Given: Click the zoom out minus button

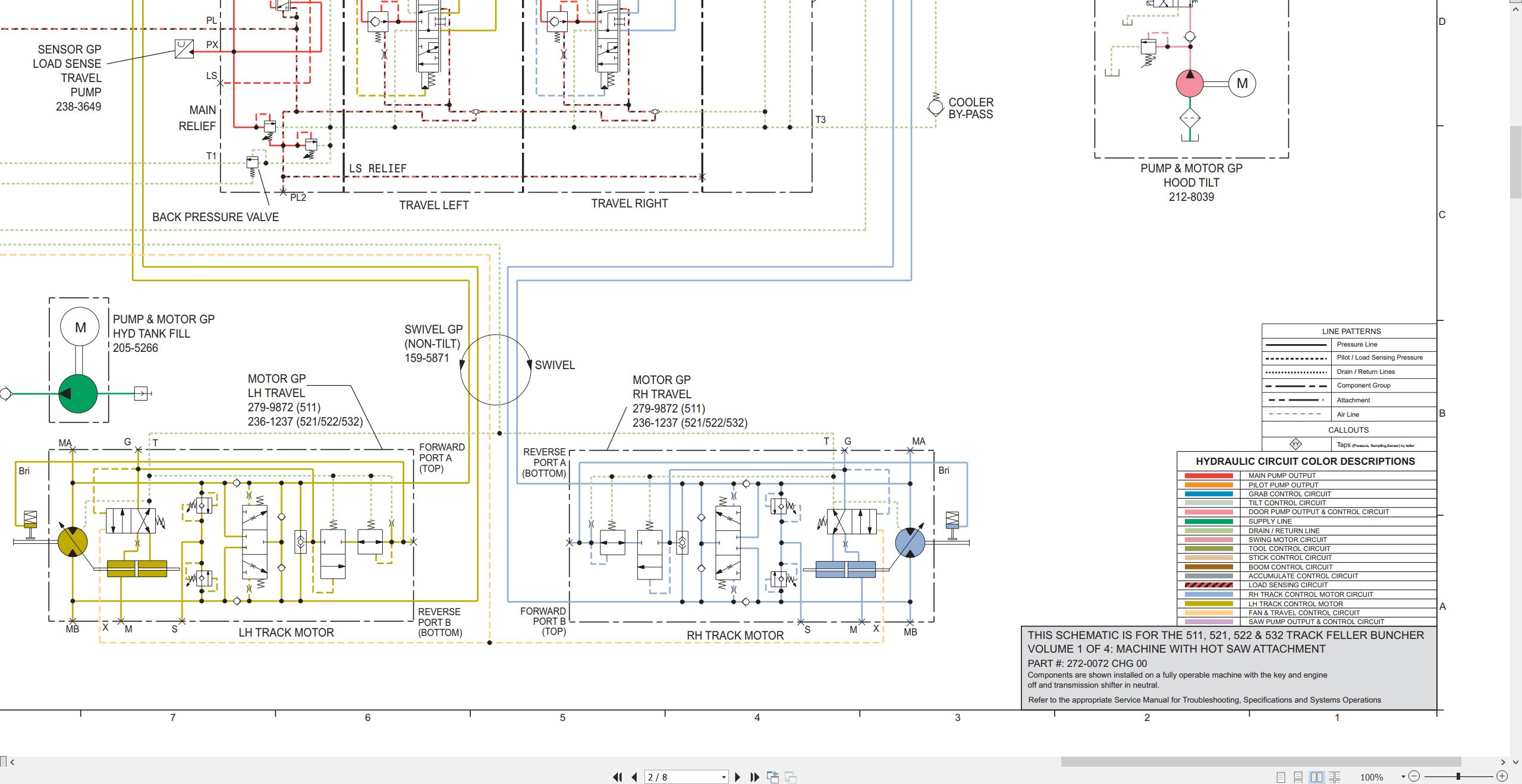Looking at the screenshot, I should click(1414, 776).
